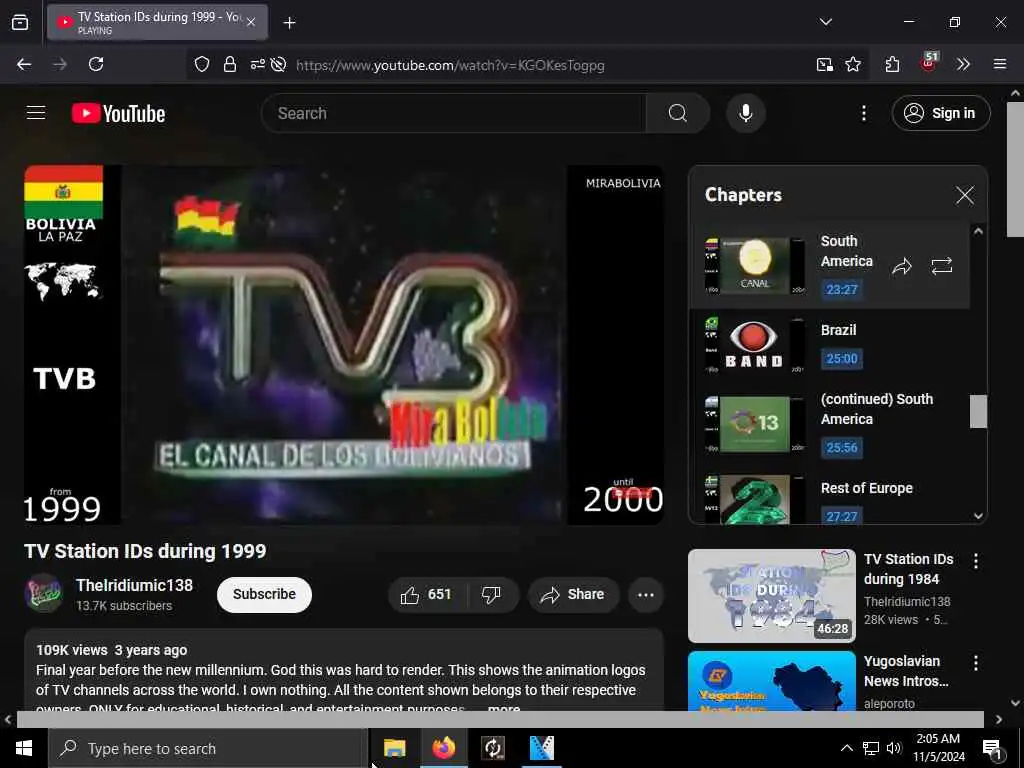Bookmark this page with the star
The height and width of the screenshot is (768, 1024).
(852, 64)
